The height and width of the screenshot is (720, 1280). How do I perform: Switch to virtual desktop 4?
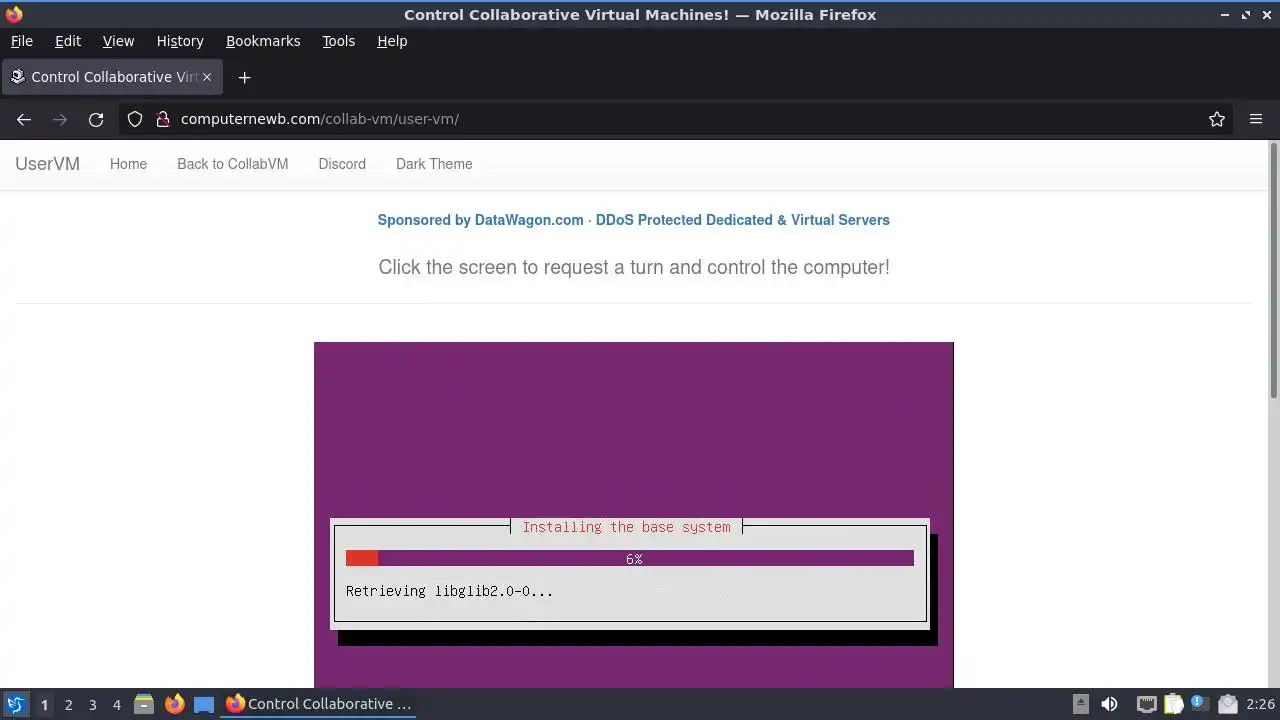(x=117, y=704)
